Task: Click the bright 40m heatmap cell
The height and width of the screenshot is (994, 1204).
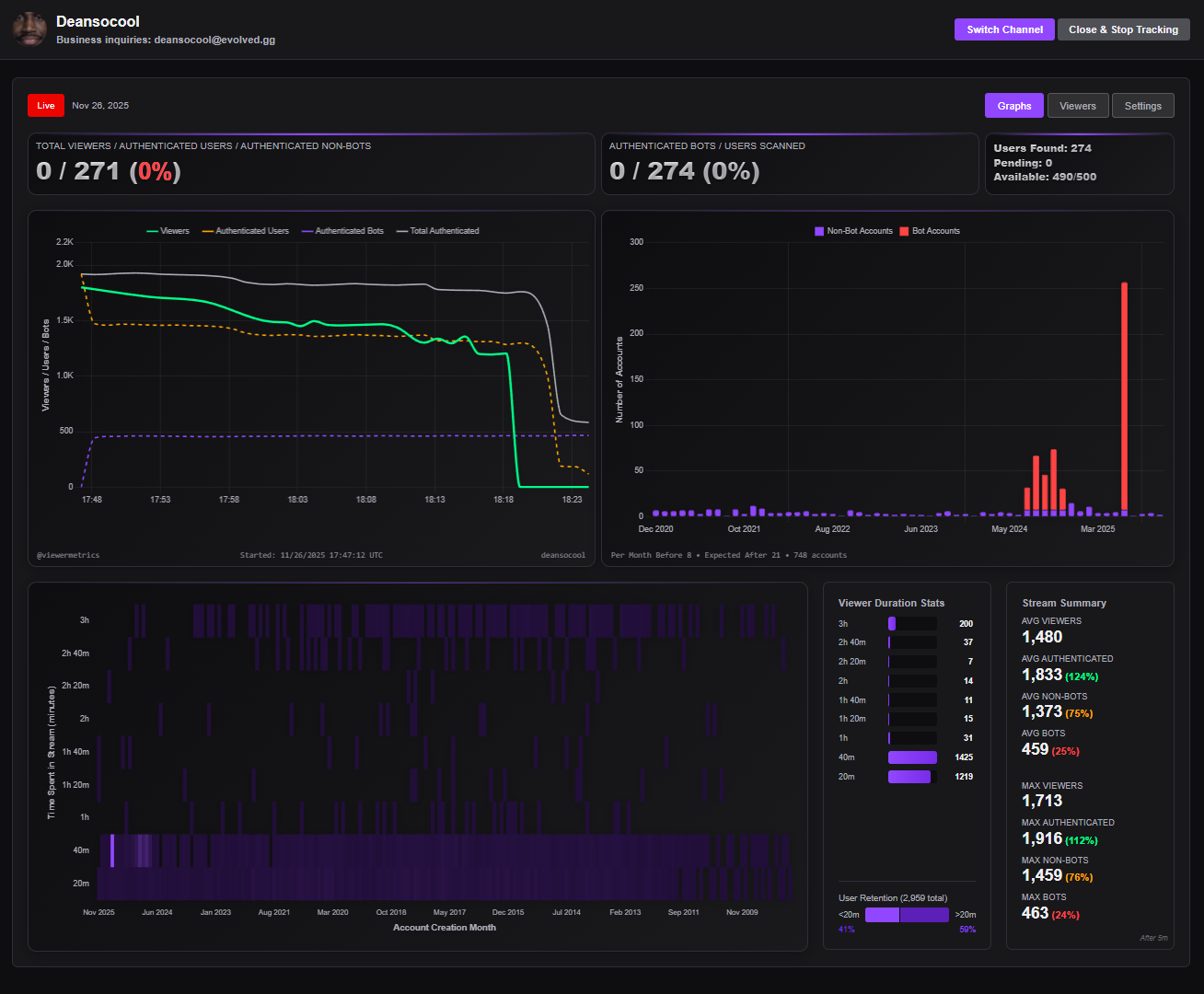Action: pyautogui.click(x=112, y=850)
